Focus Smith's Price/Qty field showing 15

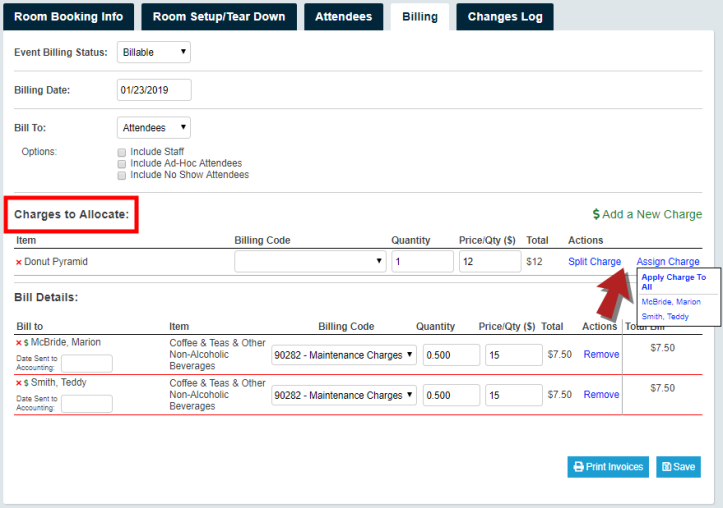[514, 395]
